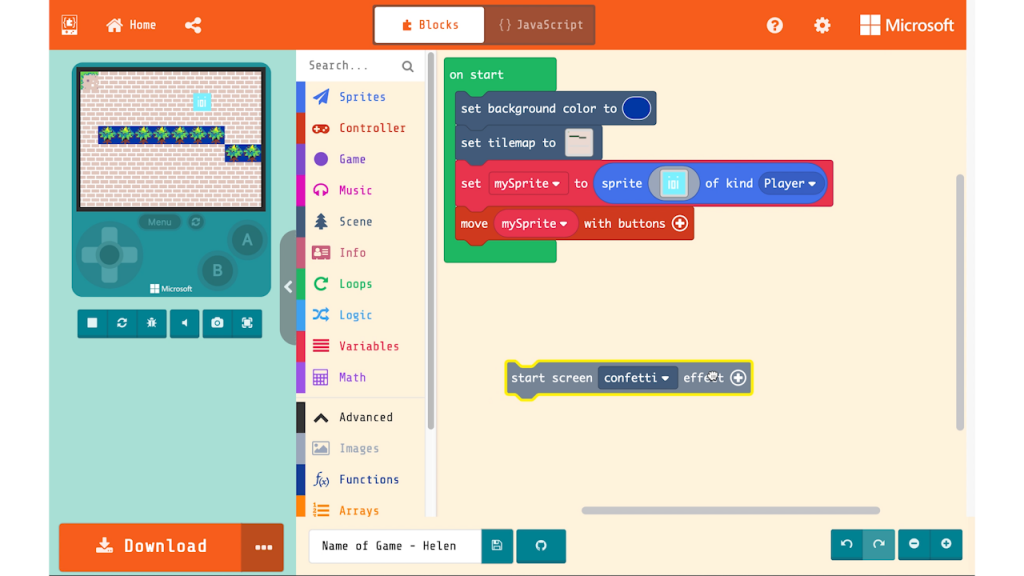
Task: Click the toolbox Search field
Action: point(350,66)
